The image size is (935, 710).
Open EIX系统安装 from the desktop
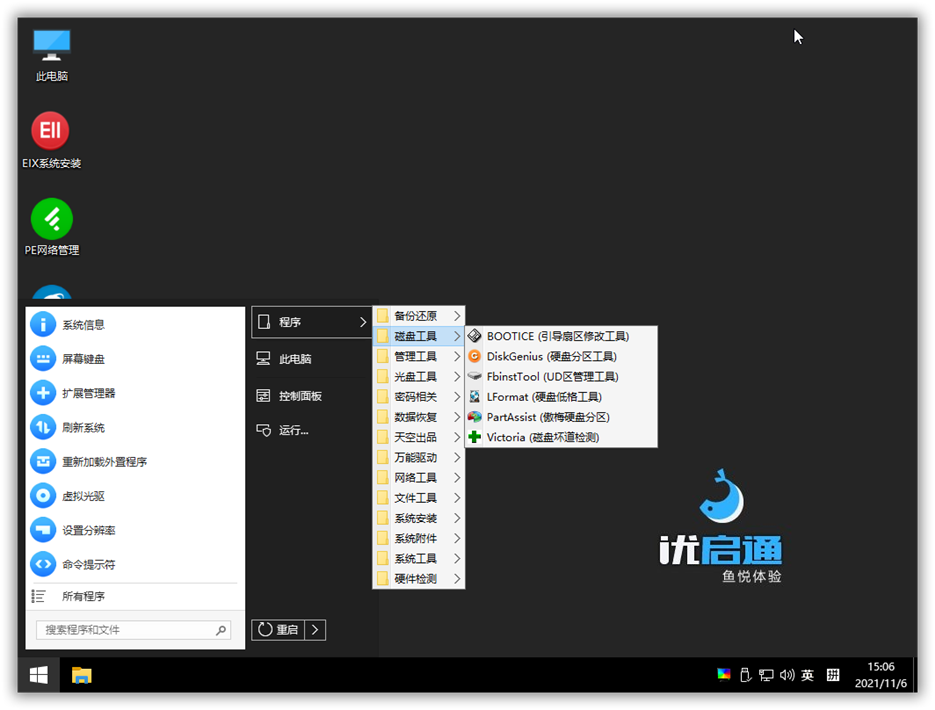(50, 130)
